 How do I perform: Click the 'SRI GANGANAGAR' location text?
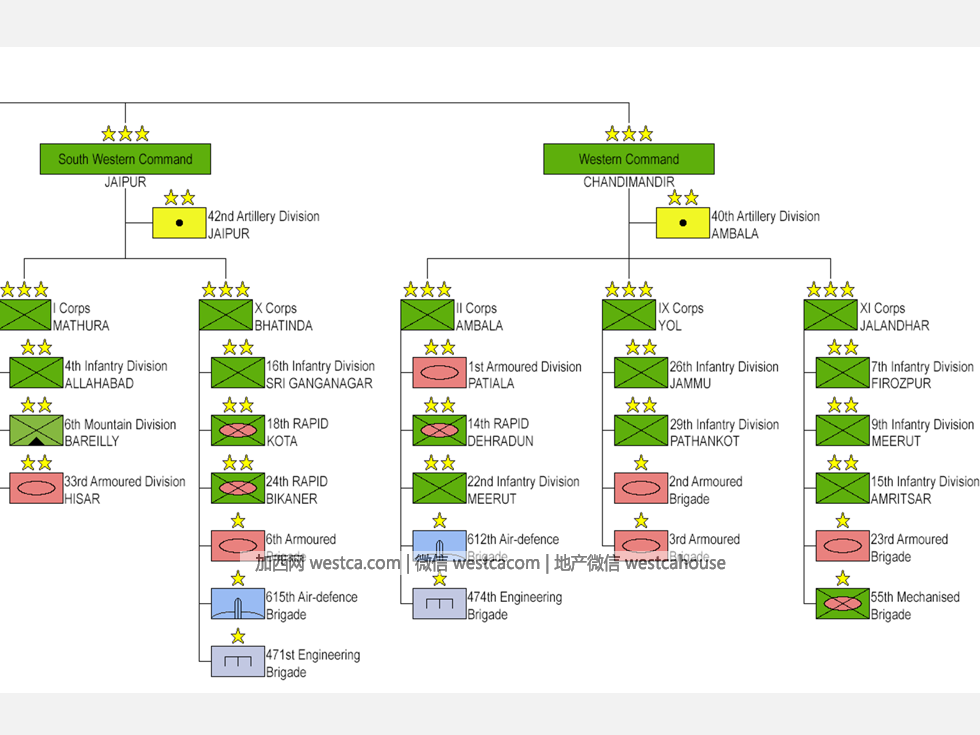pos(319,383)
